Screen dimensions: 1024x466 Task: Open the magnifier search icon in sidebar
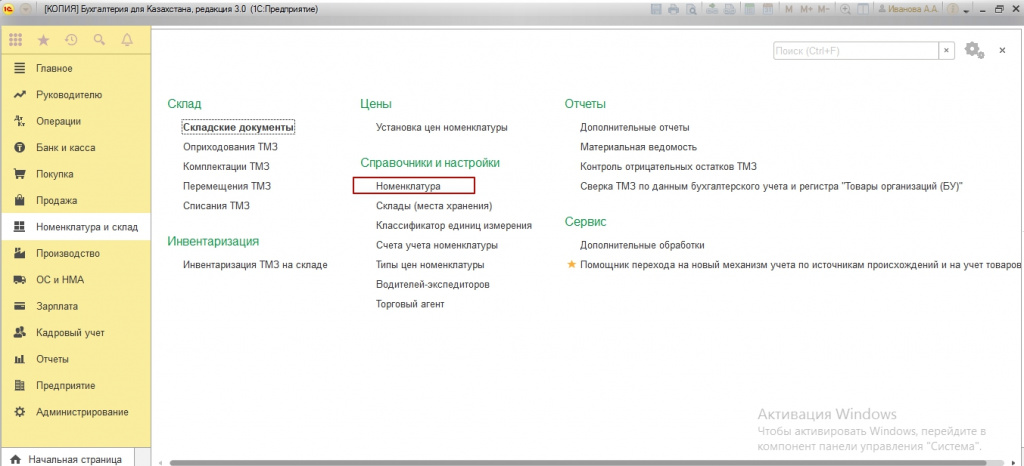pos(99,40)
